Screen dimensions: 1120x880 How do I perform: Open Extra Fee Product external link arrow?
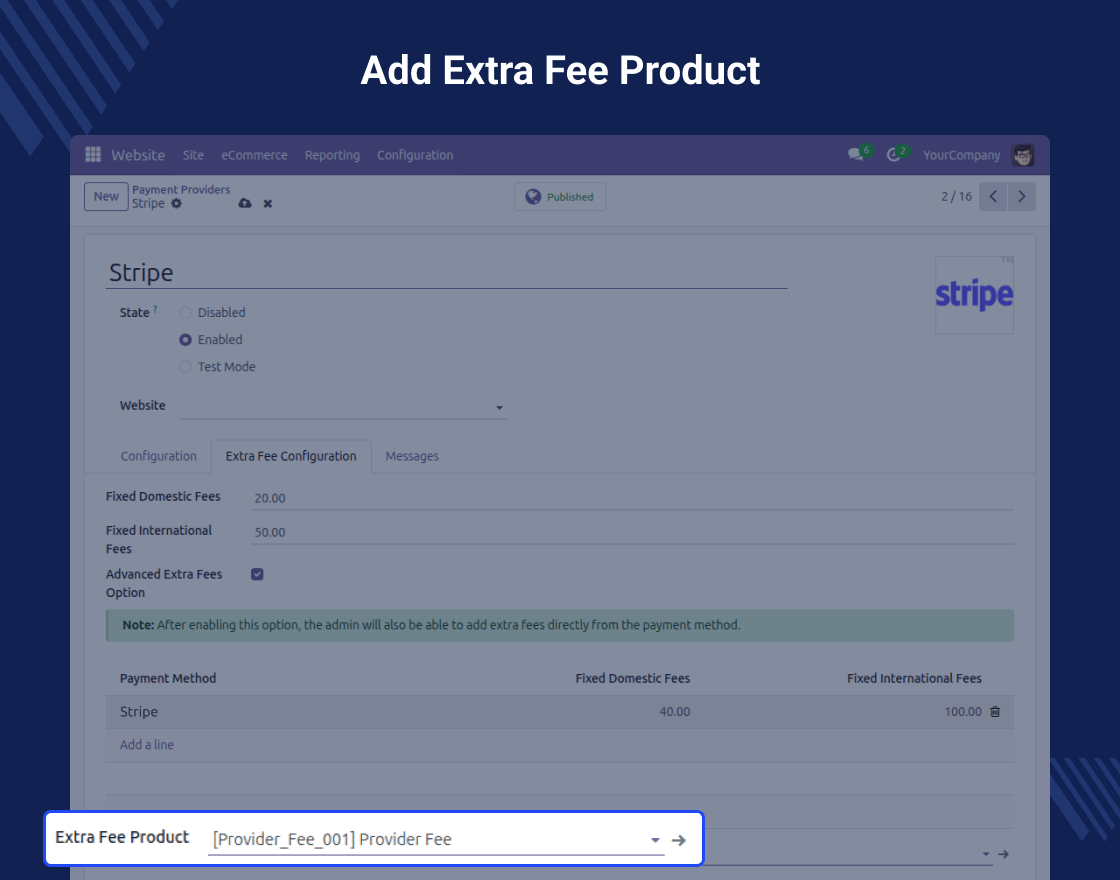pos(679,840)
